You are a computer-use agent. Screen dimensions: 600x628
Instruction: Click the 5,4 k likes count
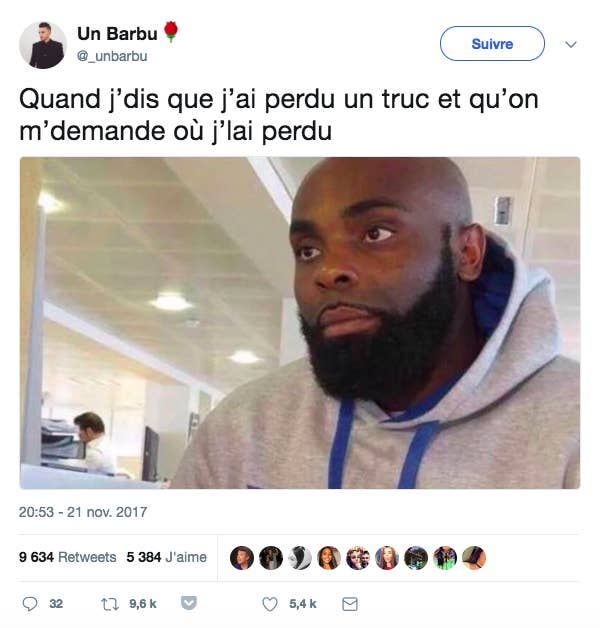coord(303,604)
